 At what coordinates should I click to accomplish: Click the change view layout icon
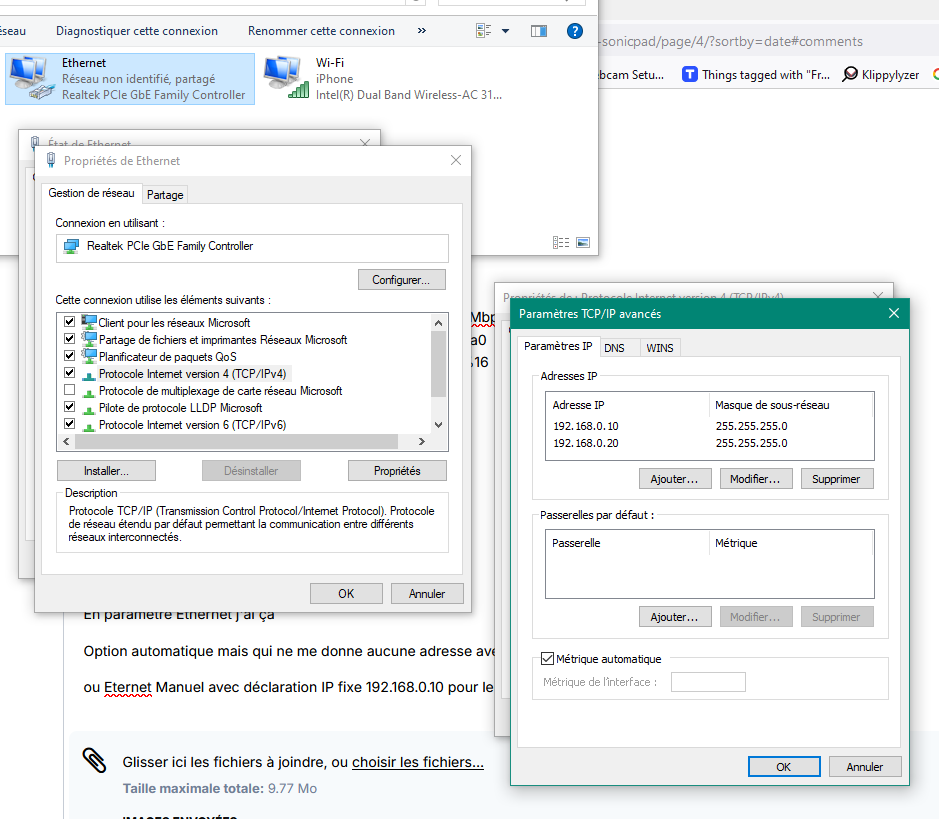pos(483,31)
